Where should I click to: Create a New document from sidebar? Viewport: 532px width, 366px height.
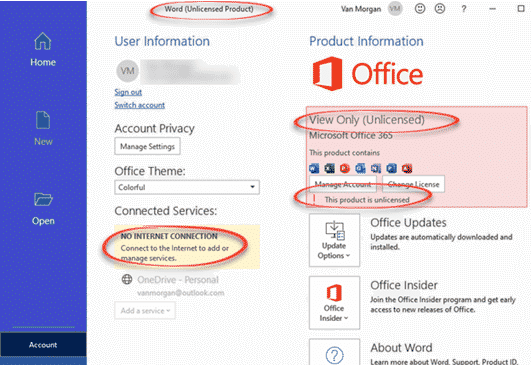click(x=43, y=128)
